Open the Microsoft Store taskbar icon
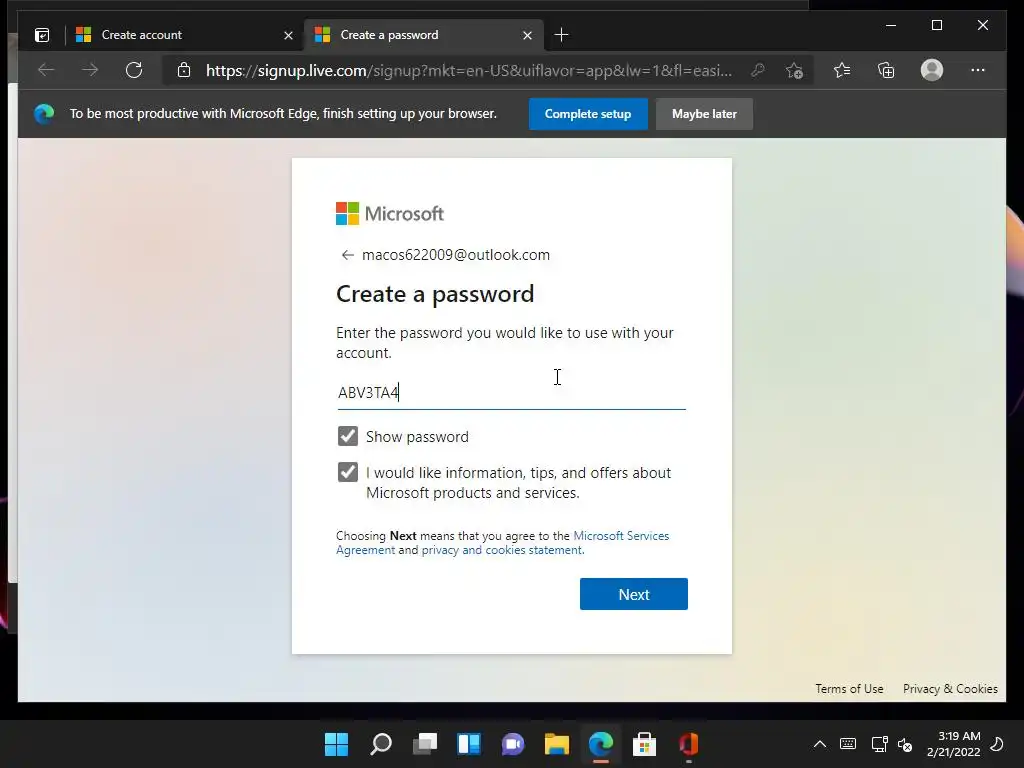Viewport: 1024px width, 768px height. point(645,744)
